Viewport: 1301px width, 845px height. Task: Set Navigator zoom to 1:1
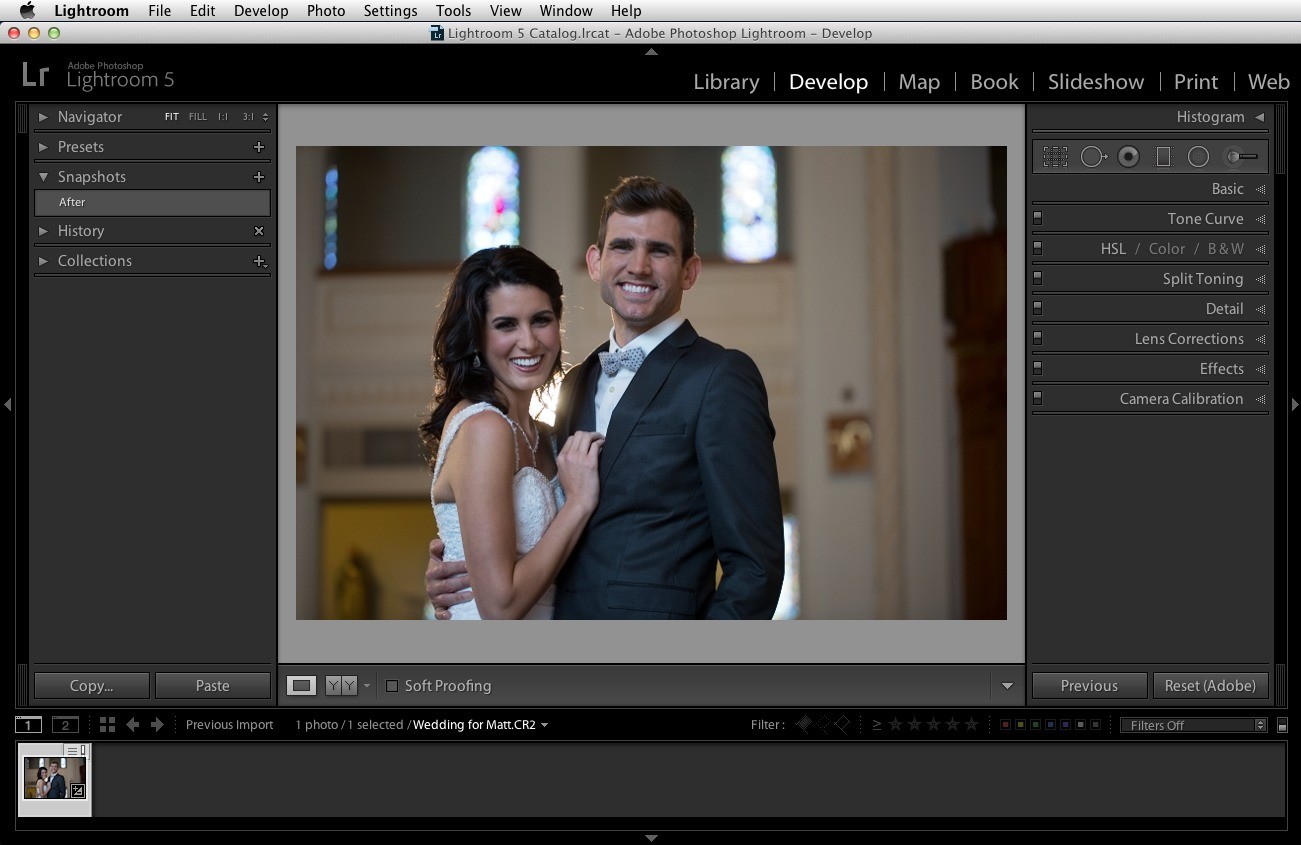coord(223,117)
